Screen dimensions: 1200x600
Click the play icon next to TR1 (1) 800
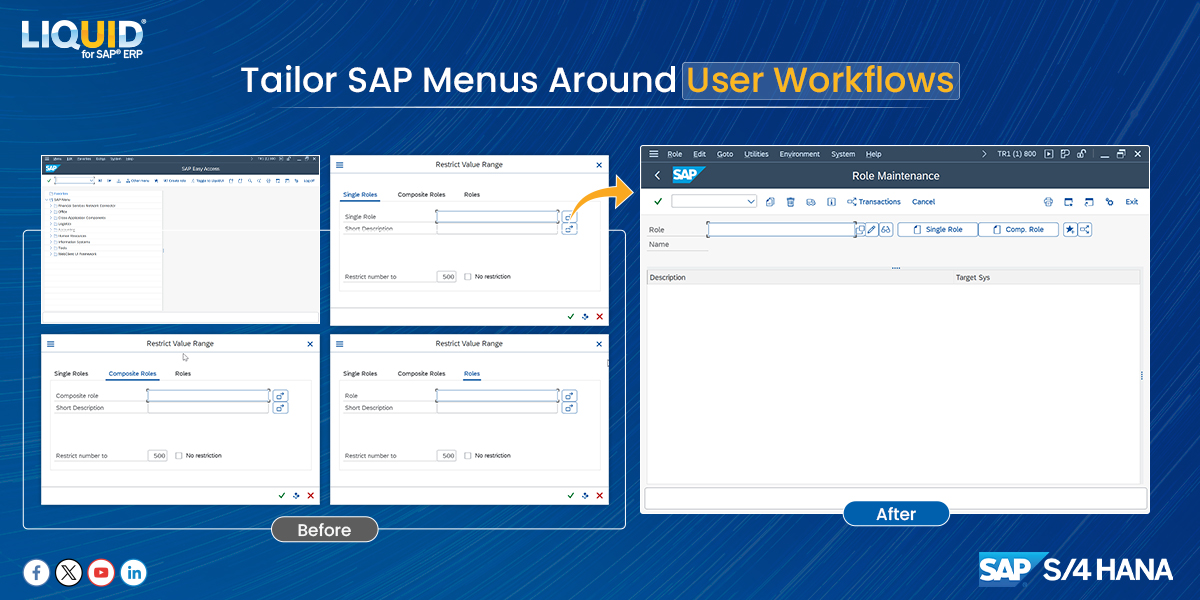point(1049,154)
